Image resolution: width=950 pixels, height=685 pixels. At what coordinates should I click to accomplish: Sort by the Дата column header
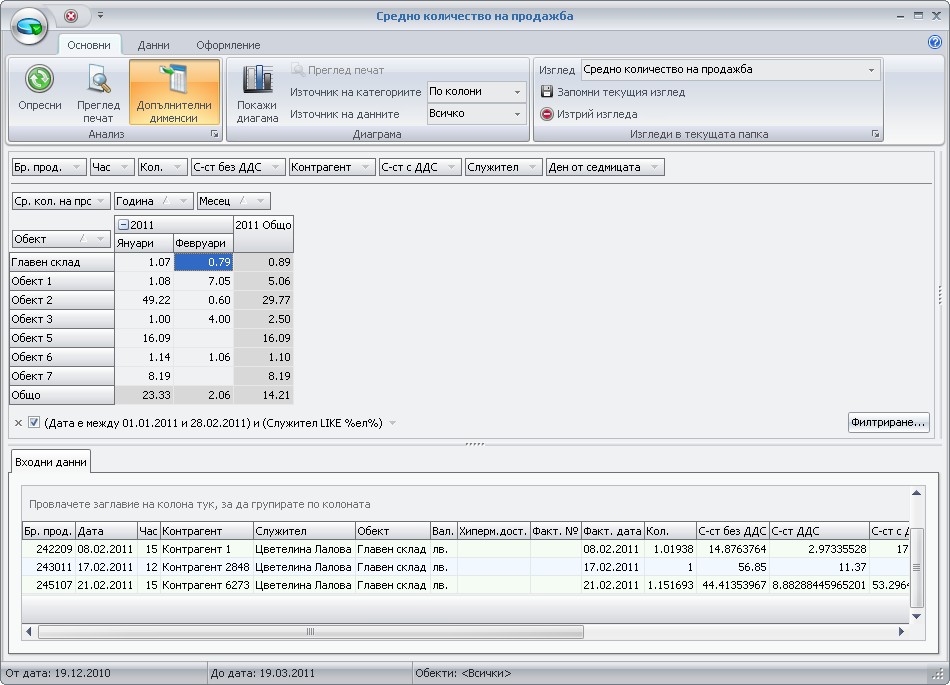106,531
